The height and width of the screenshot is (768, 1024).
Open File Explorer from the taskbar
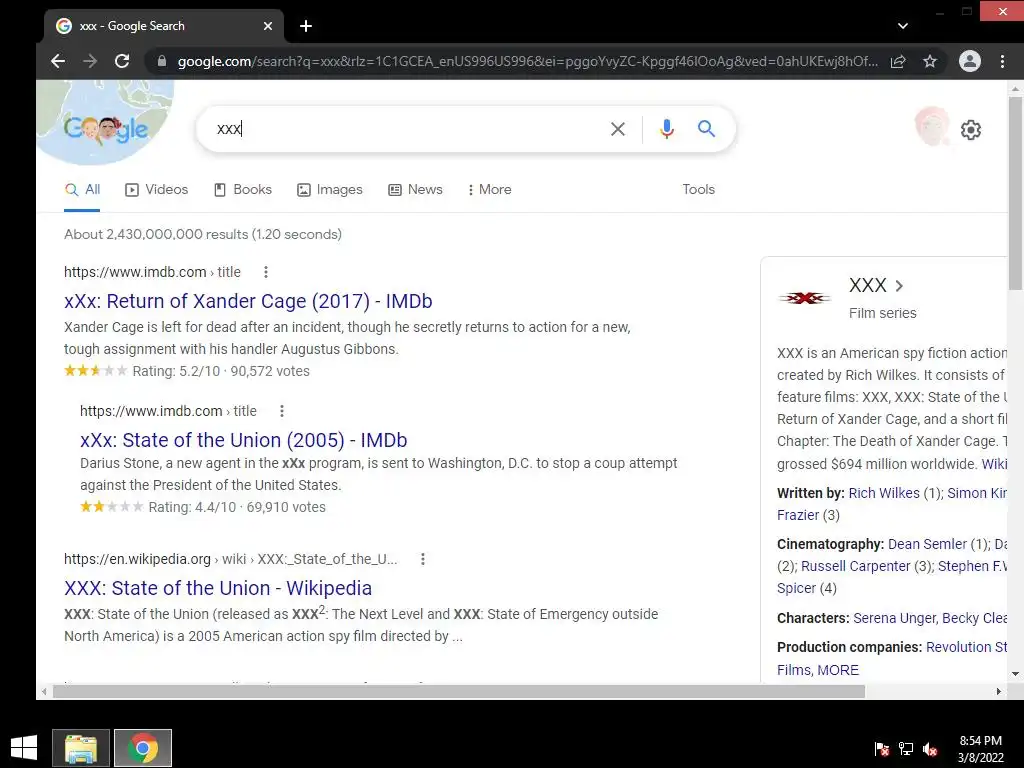click(81, 748)
